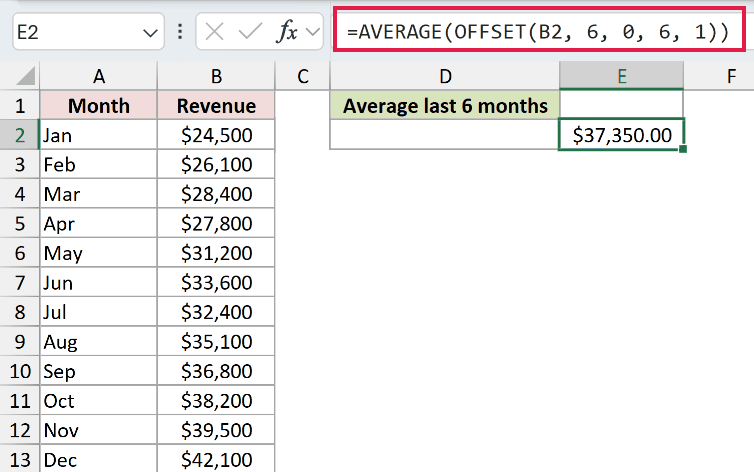Click the Mar cell
Viewport: 754px width, 472px height.
[99, 194]
